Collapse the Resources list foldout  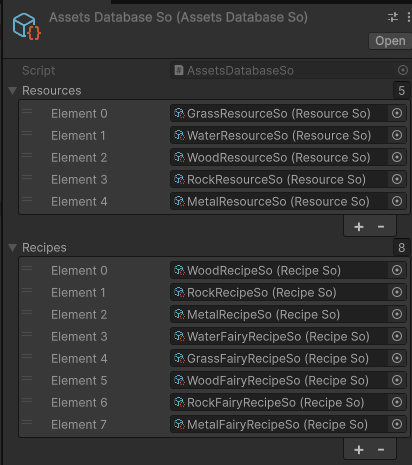(13, 91)
